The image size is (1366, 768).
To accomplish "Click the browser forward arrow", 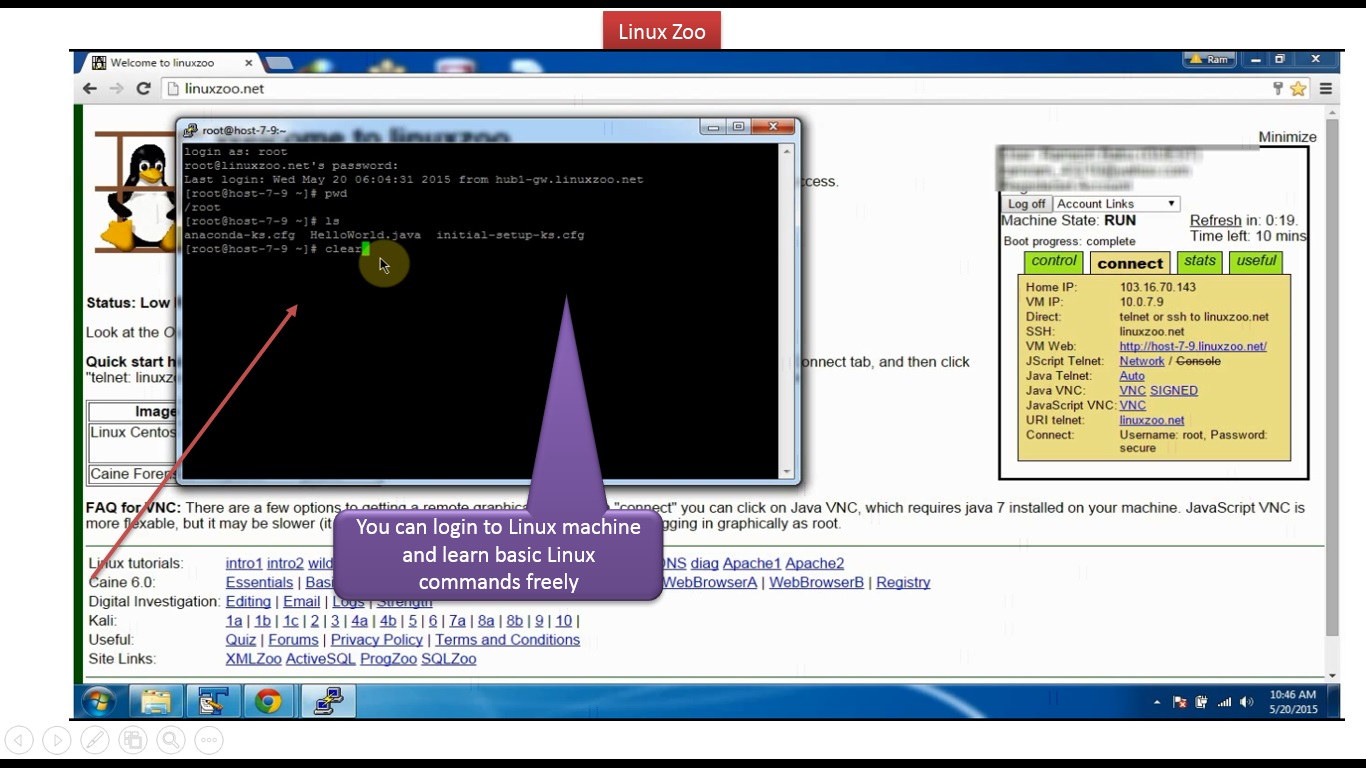I will coord(116,88).
